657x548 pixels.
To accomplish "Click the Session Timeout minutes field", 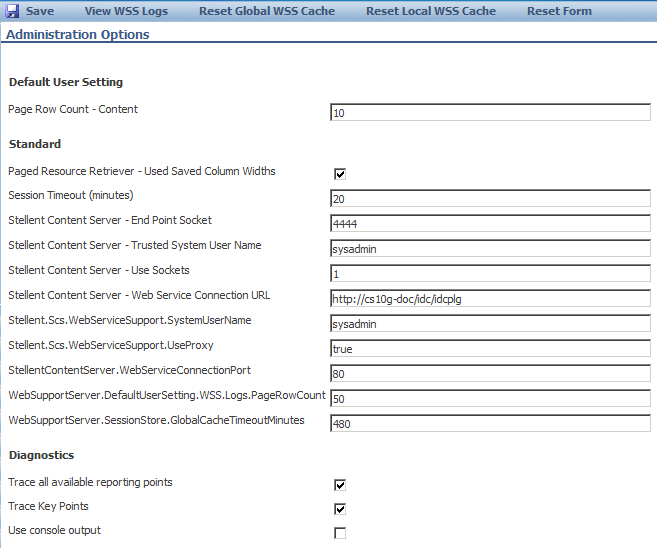I will pos(490,198).
